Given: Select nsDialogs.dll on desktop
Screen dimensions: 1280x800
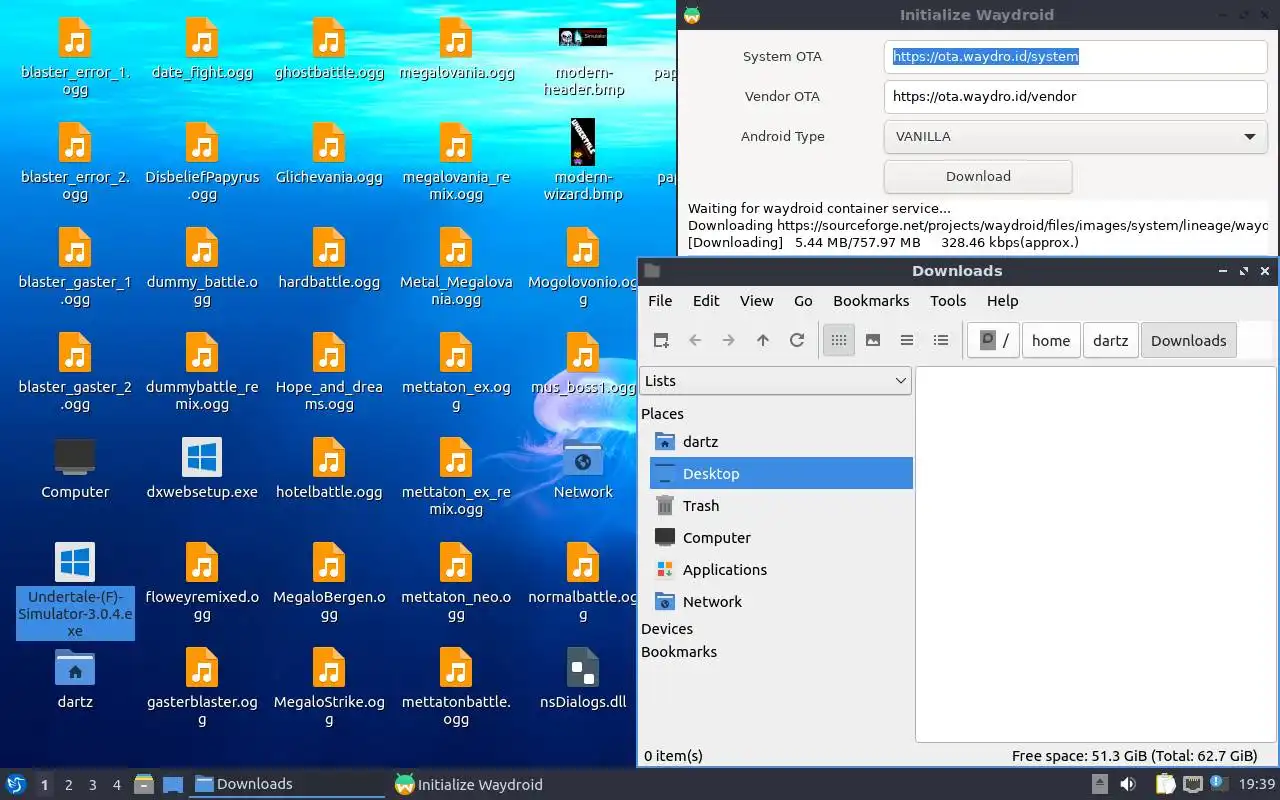Looking at the screenshot, I should click(583, 679).
